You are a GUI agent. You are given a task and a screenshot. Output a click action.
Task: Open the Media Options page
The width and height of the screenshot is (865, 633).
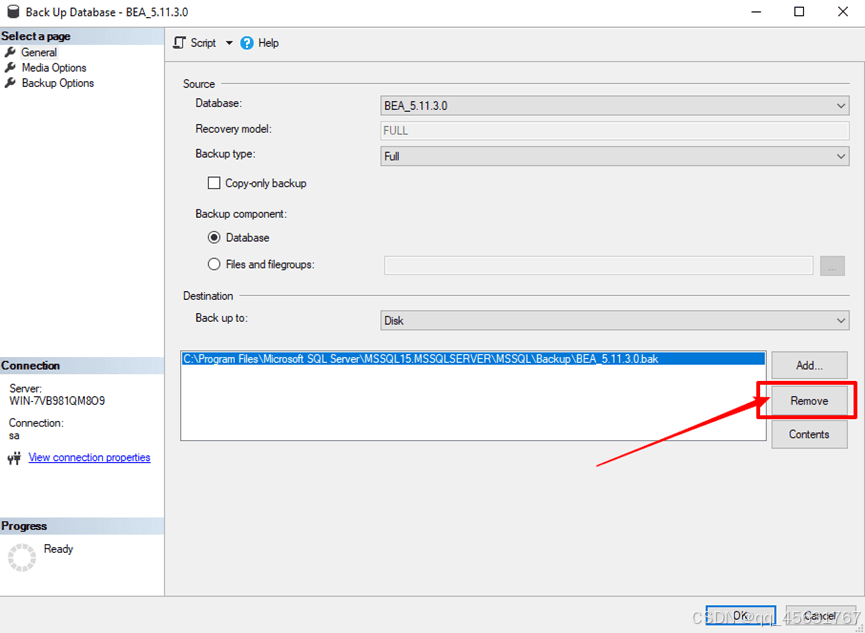[x=54, y=68]
